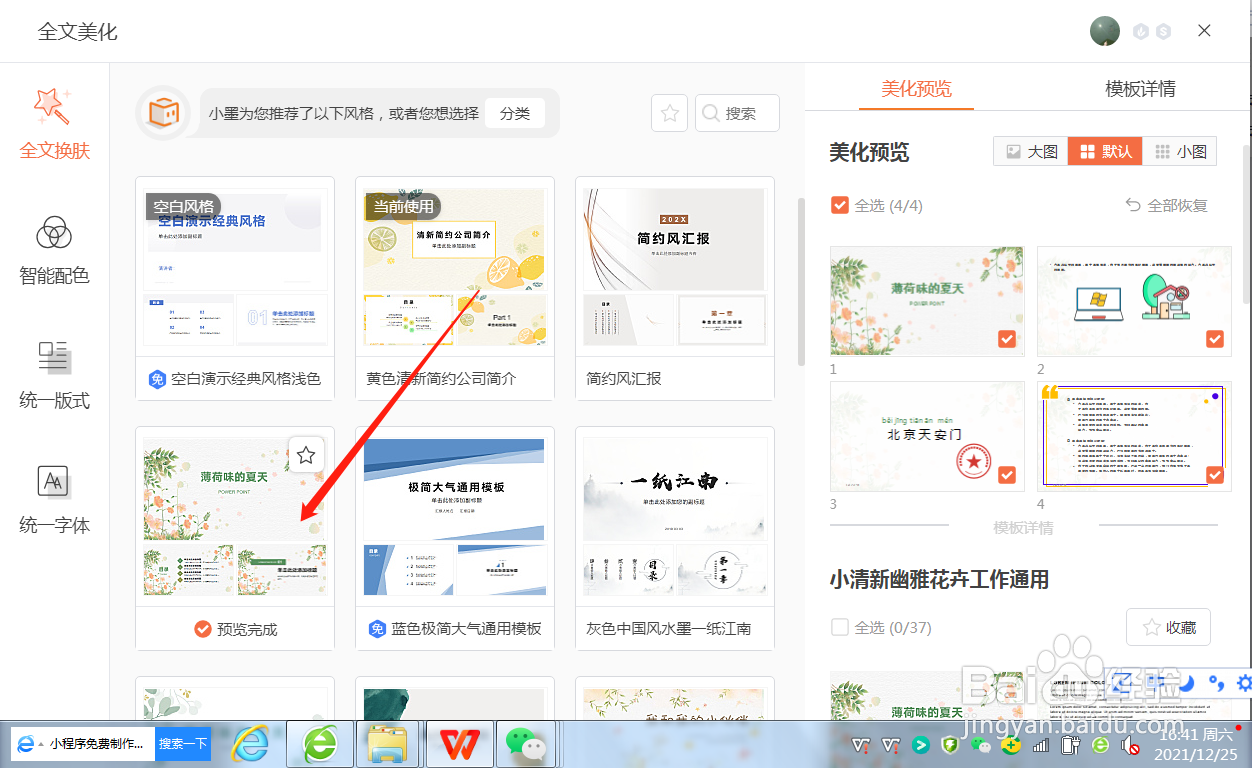Click the punctuation toggle on floating toolbar
This screenshot has width=1252, height=768.
[x=1216, y=684]
